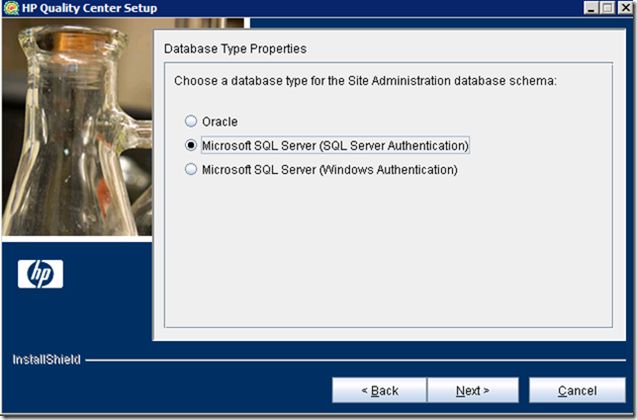Click the Oracle option label text
This screenshot has width=637, height=420.
pyautogui.click(x=220, y=121)
